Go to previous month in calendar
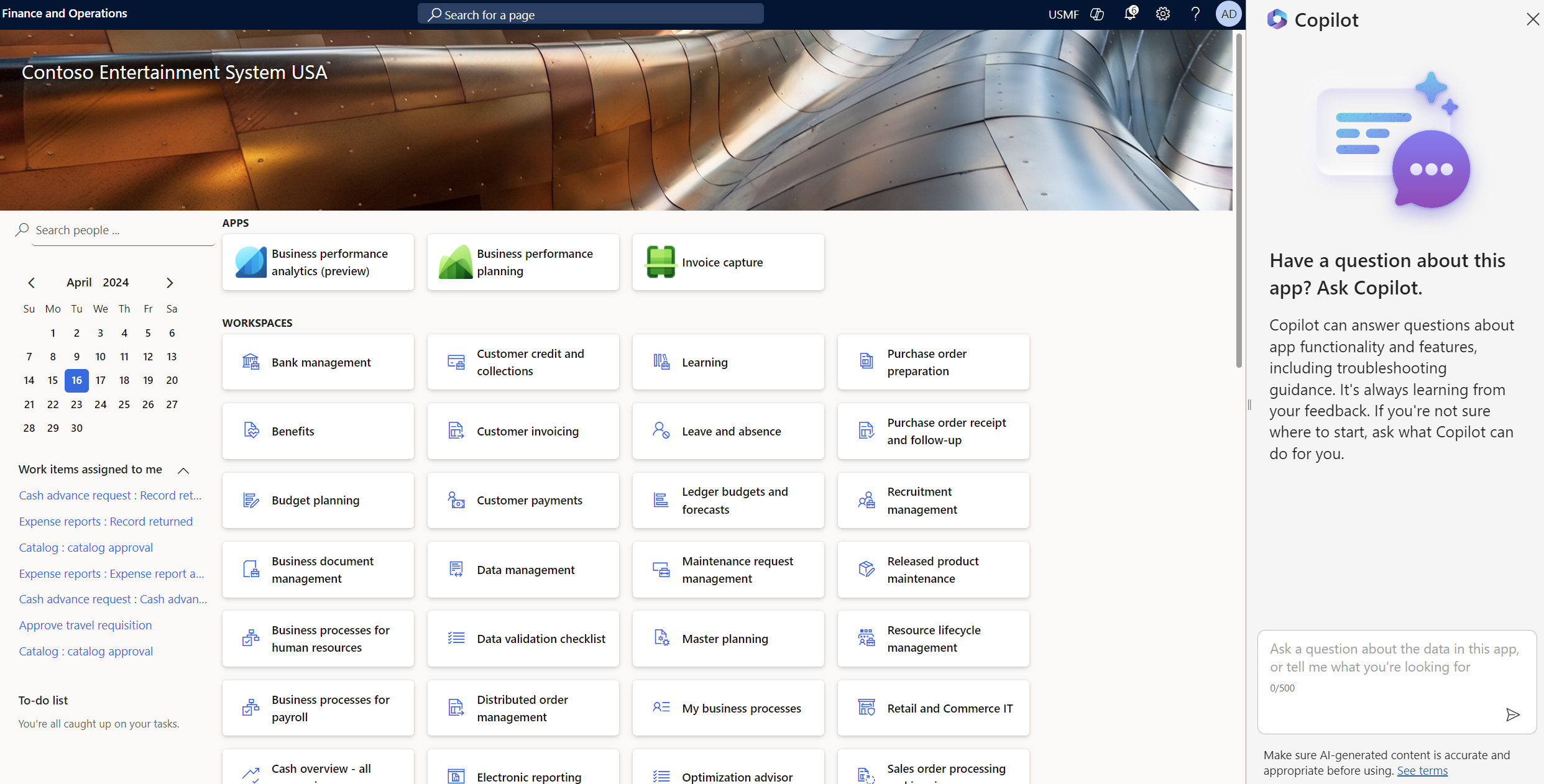Screen dimensions: 1544x784 pyautogui.click(x=31, y=283)
